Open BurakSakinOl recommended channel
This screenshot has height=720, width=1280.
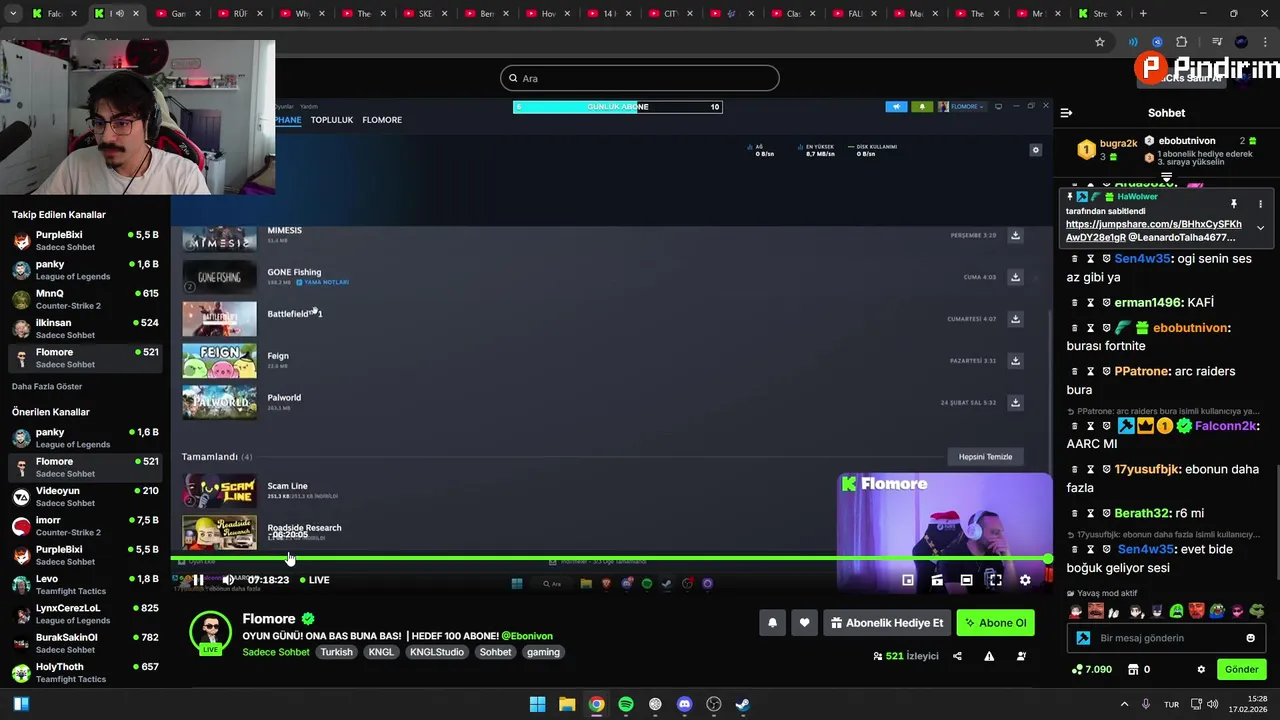[85, 642]
